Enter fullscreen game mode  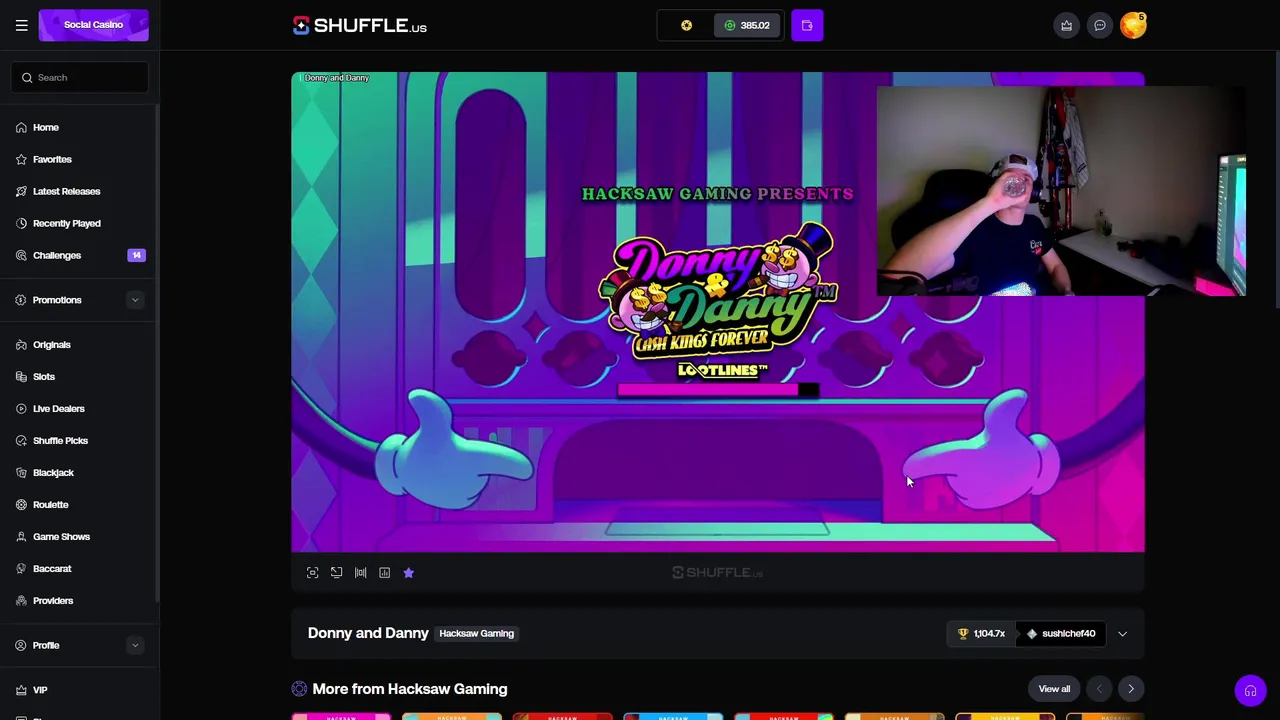(x=312, y=573)
